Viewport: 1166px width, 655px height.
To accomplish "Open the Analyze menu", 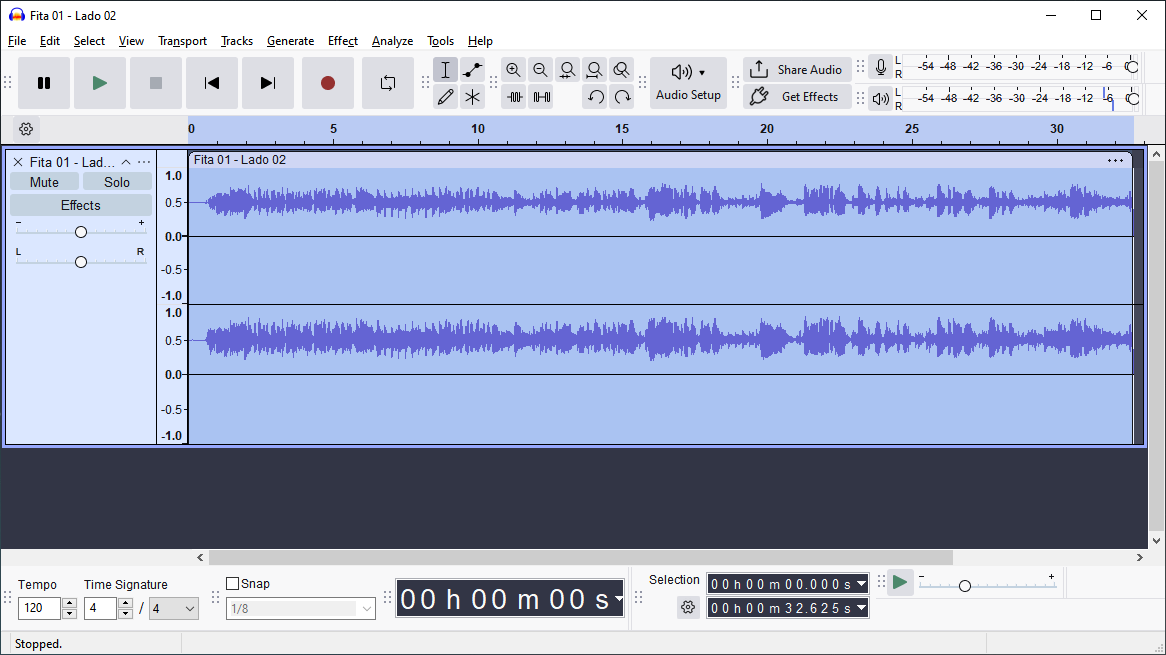I will pos(393,41).
